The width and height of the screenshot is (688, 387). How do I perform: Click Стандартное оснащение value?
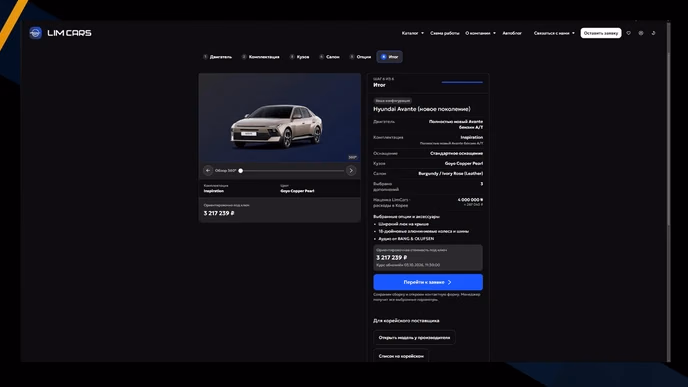456,153
